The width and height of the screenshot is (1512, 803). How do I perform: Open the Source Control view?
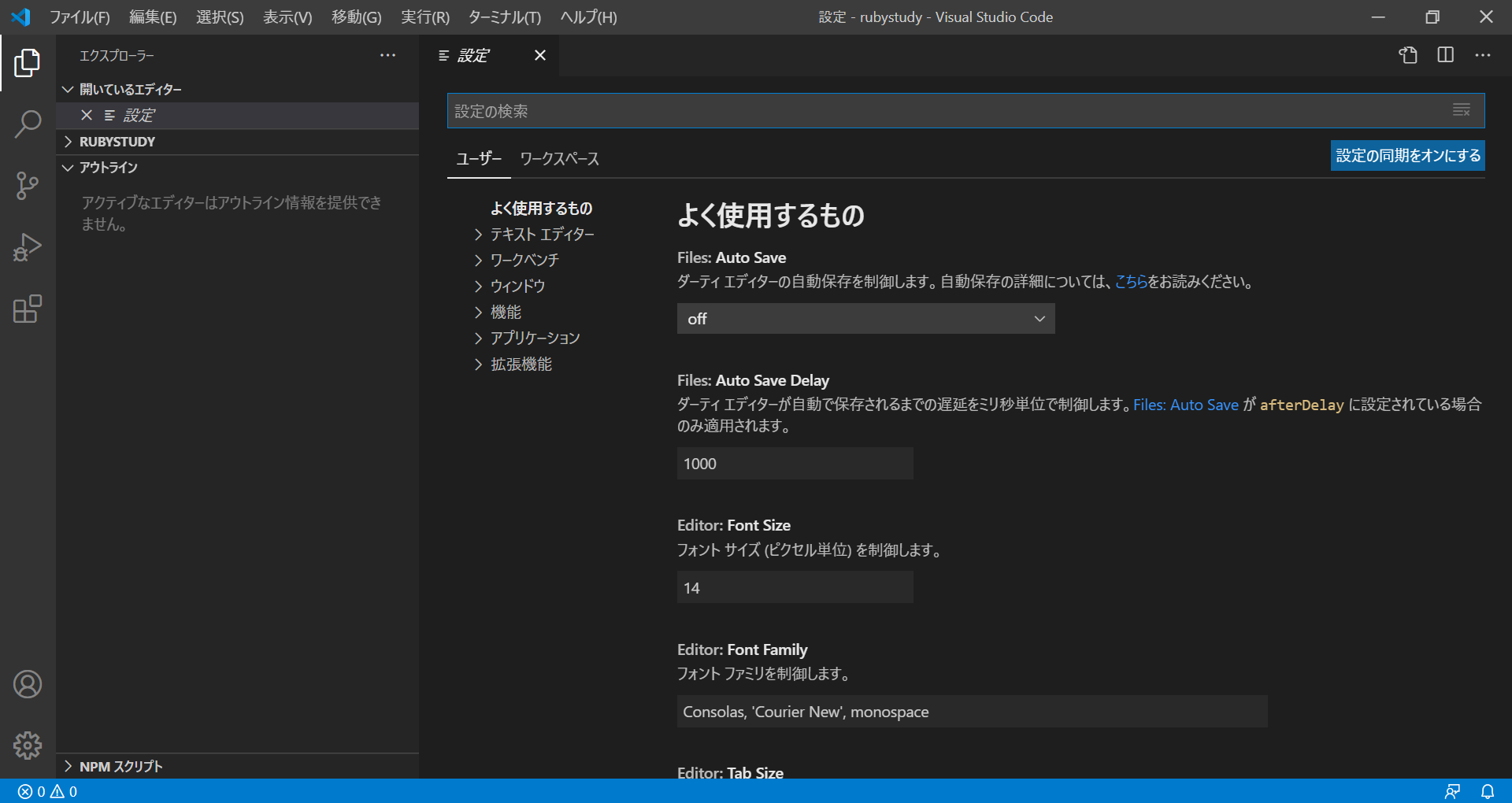coord(28,186)
